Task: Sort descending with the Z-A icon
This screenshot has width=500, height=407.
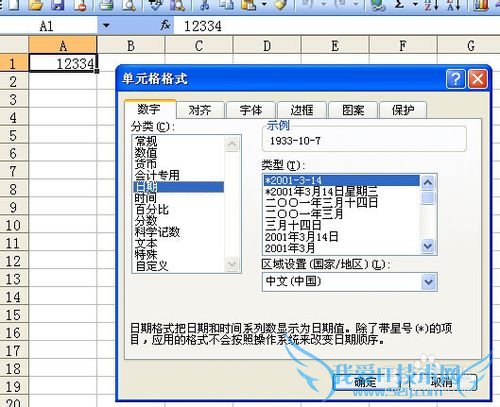Action: pyautogui.click(x=453, y=5)
